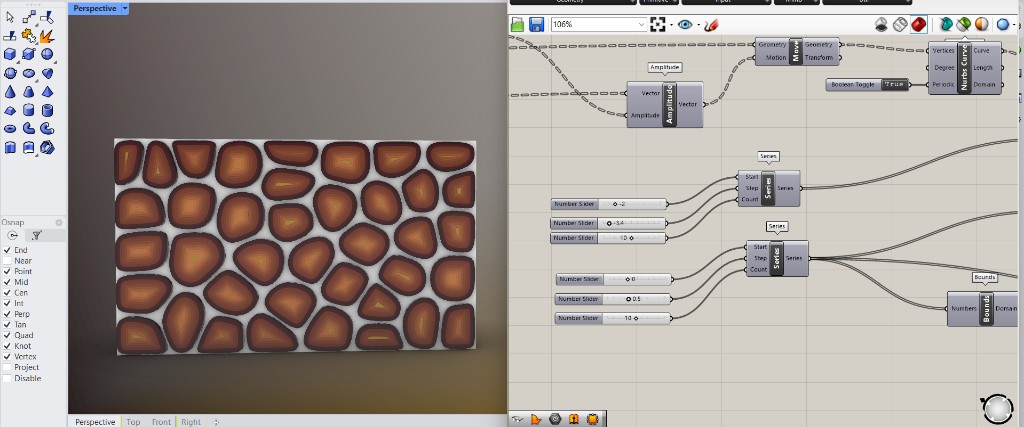Enable the Project osnap checkbox
Viewport: 1024px width, 427px height.
[7, 367]
